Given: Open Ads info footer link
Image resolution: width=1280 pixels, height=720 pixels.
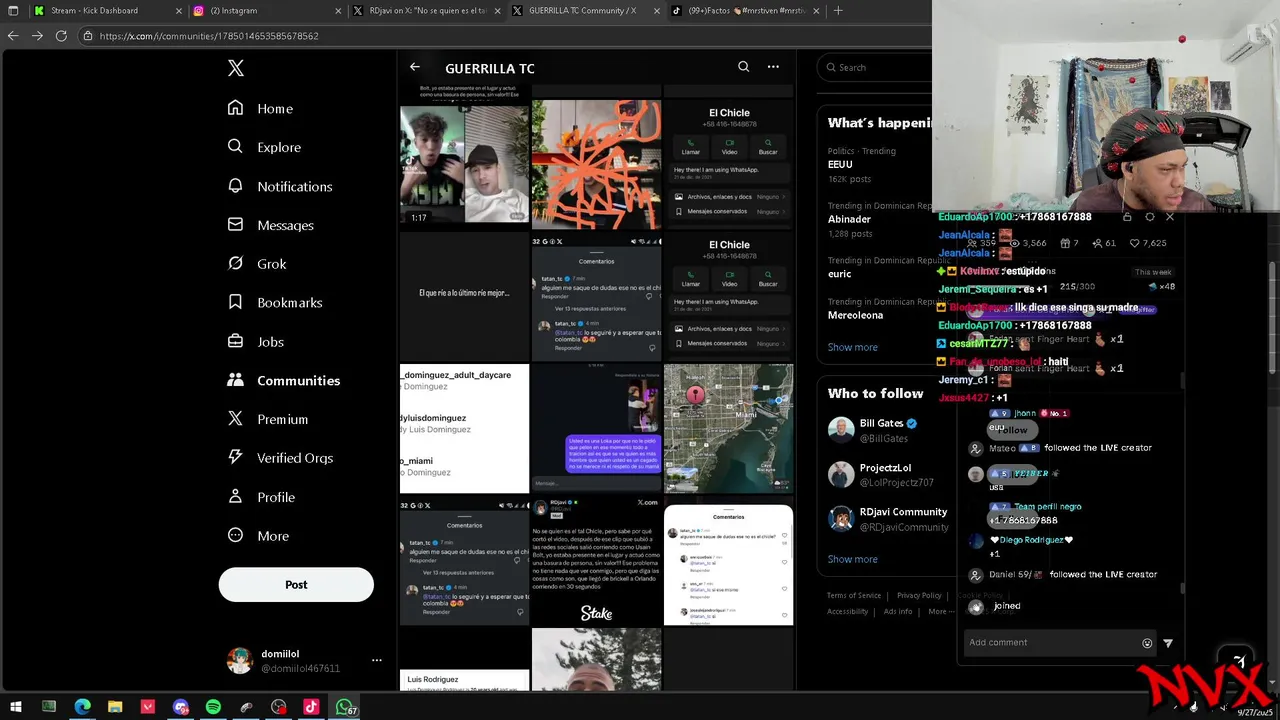Looking at the screenshot, I should click(898, 611).
